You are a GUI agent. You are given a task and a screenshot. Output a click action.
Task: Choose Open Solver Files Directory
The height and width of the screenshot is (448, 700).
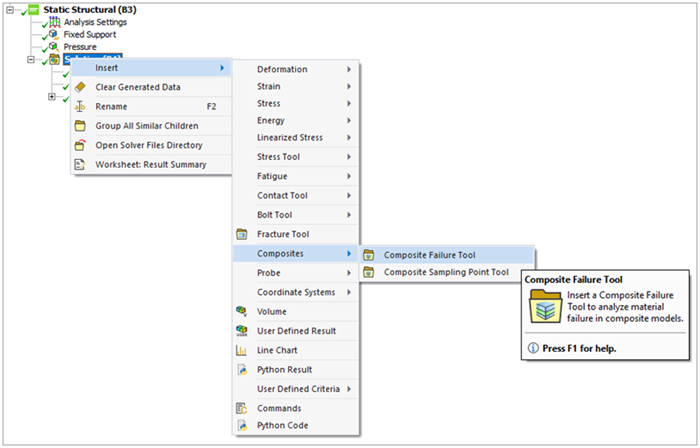pyautogui.click(x=150, y=145)
